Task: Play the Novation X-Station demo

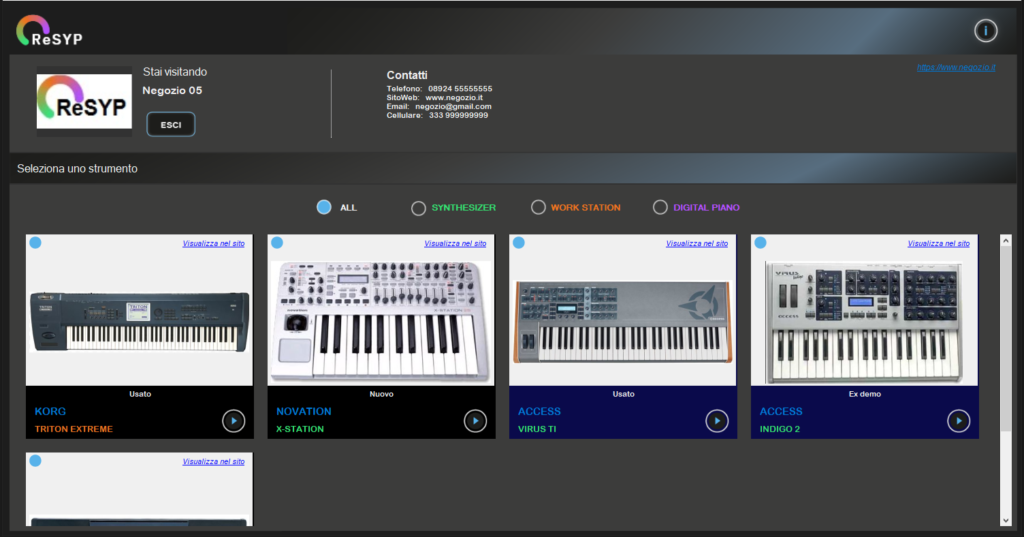Action: coord(475,421)
